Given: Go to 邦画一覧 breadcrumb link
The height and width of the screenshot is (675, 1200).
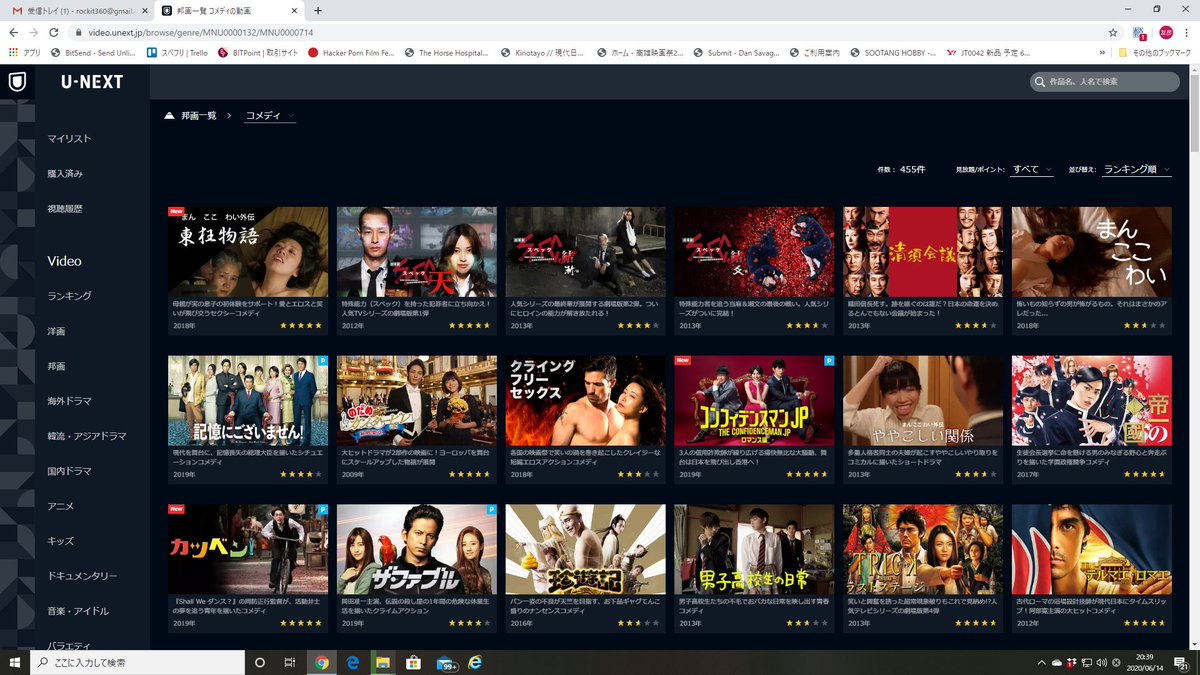Looking at the screenshot, I should tap(198, 116).
